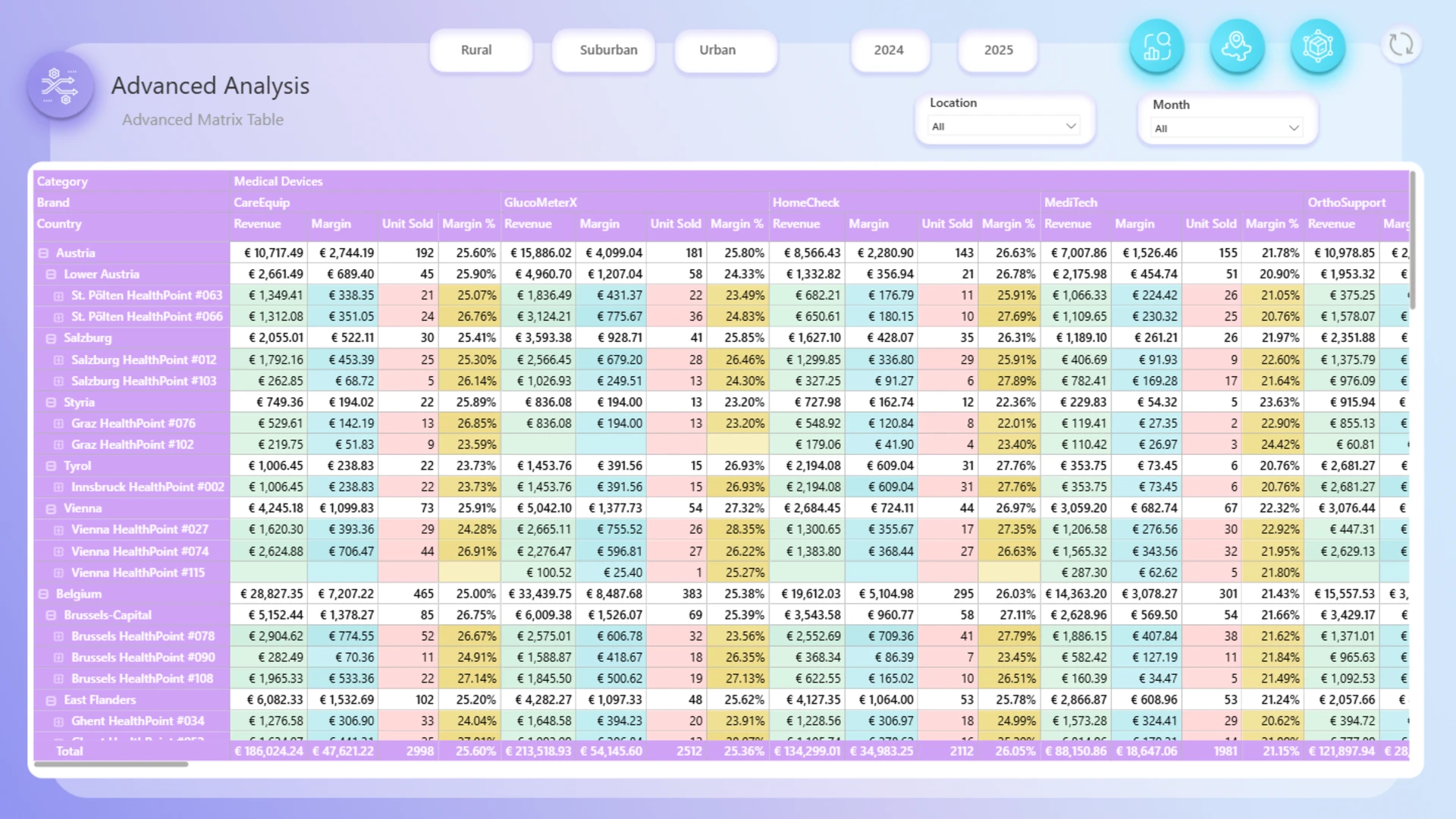This screenshot has height=819, width=1456.
Task: Open the 3D cube settings icon
Action: point(1318,46)
